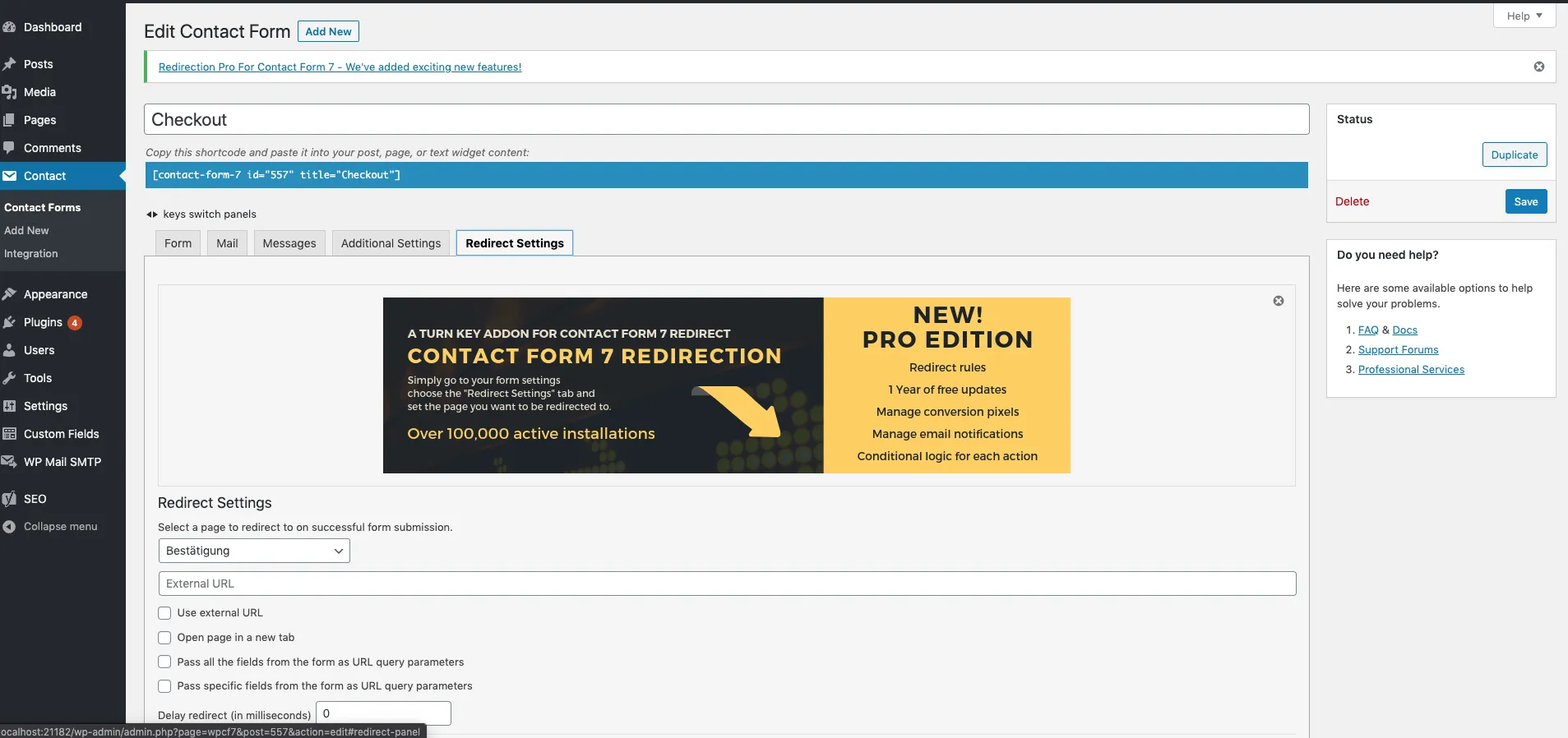Open the Messages tab
This screenshot has width=1568, height=738.
point(289,243)
